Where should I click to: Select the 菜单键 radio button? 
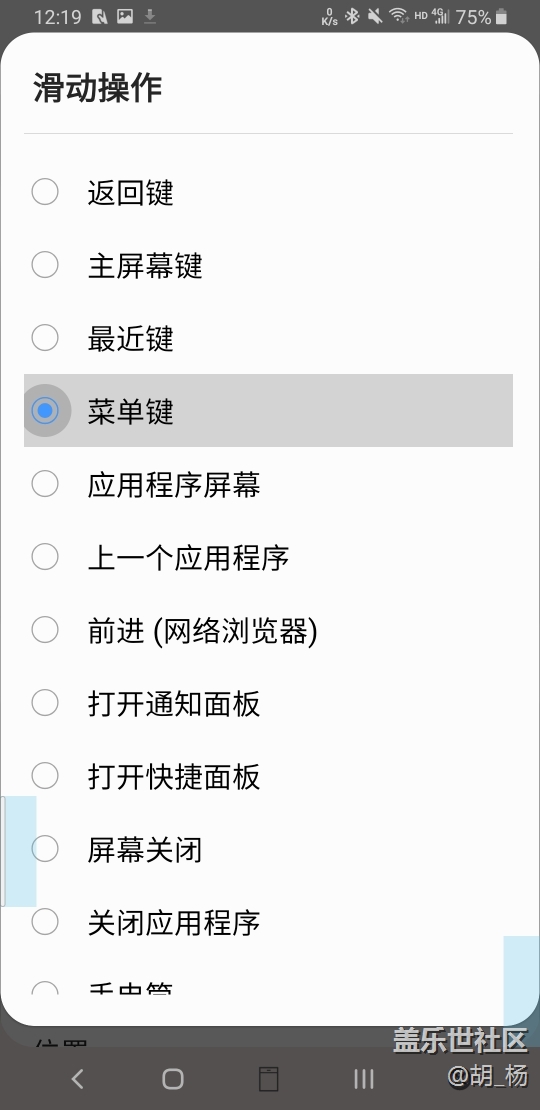point(268,411)
